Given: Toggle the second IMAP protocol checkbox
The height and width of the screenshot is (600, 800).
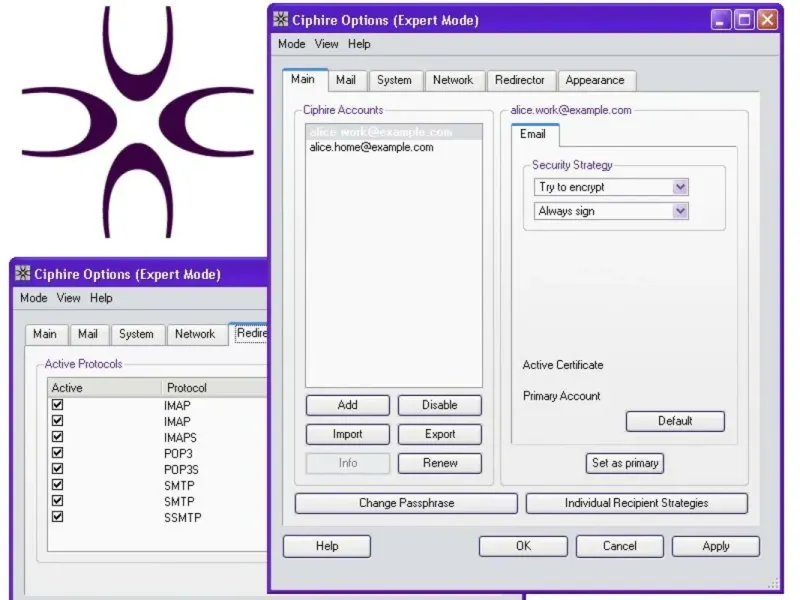Looking at the screenshot, I should [58, 420].
